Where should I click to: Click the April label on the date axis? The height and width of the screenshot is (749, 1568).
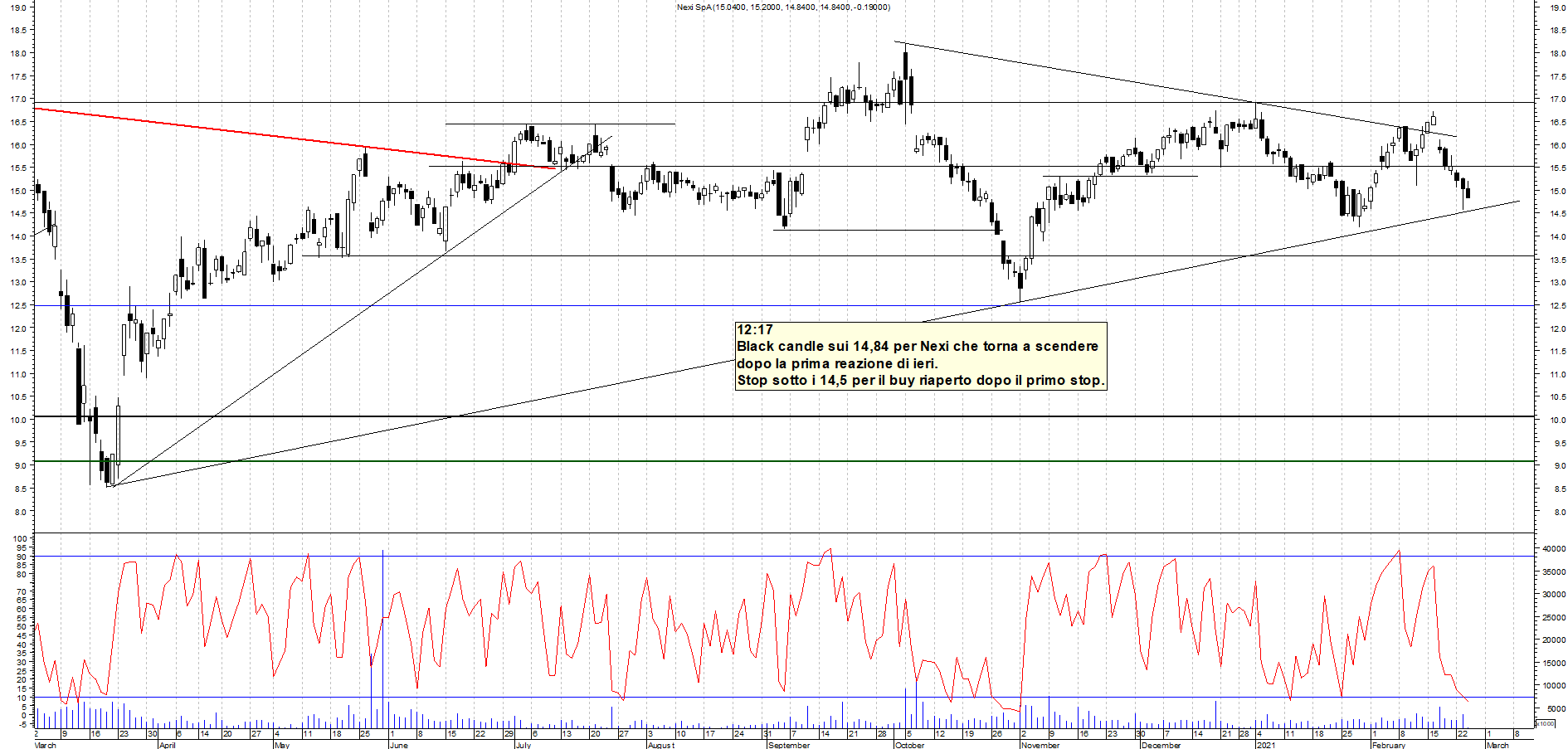pyautogui.click(x=167, y=745)
